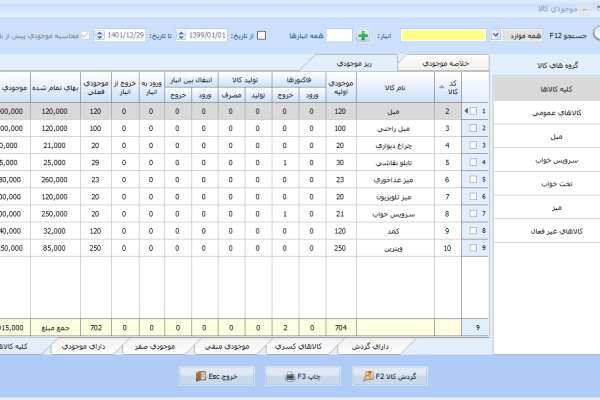Image resolution: width=600 pixels, height=400 pixels.
Task: Select کالاهای عمومی group
Action: [x=546, y=113]
